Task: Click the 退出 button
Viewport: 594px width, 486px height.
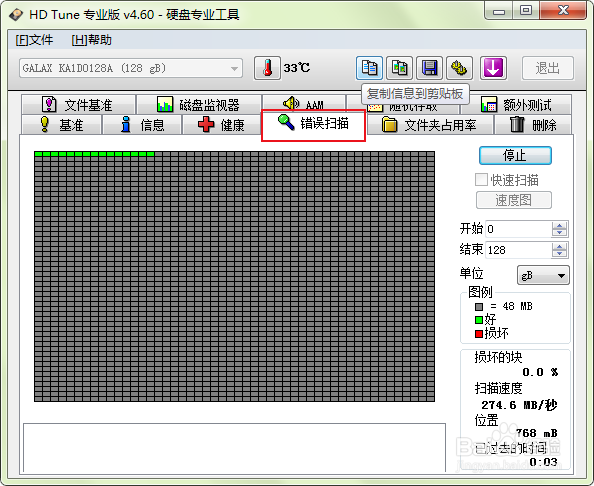Action: click(548, 68)
